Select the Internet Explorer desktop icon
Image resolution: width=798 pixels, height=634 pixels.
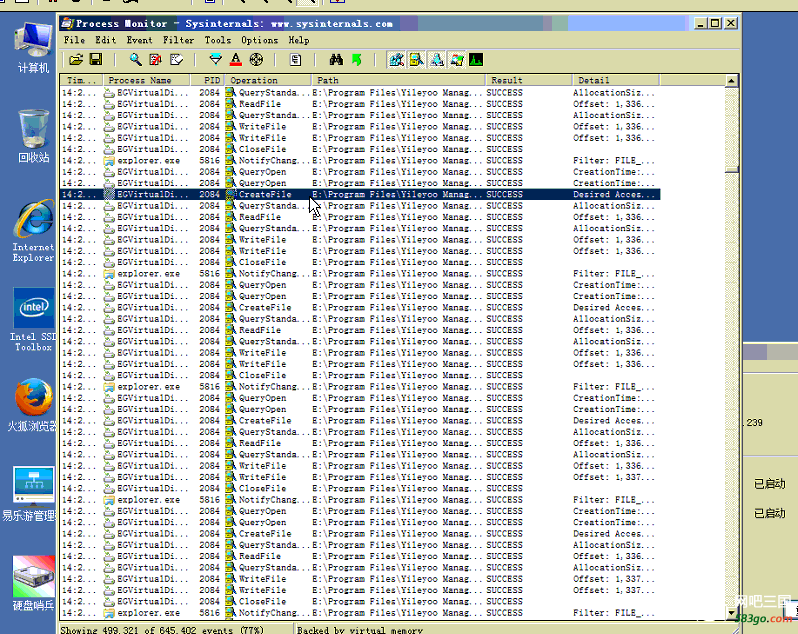33,231
